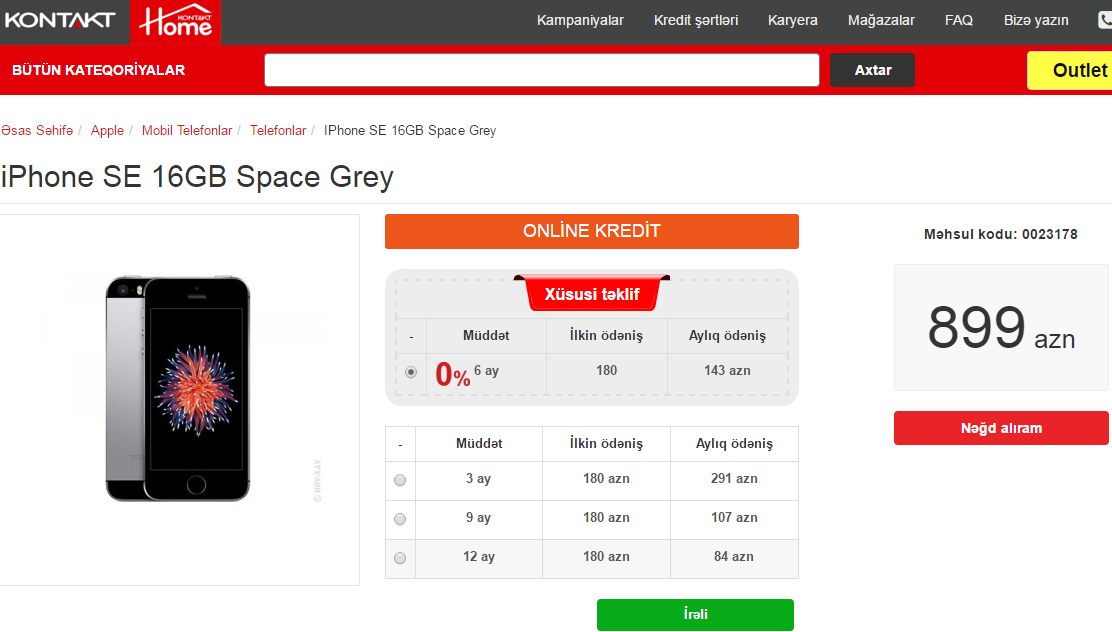Screen dimensions: 1112x632
Task: Open Mağazalar menu item
Action: tap(882, 21)
